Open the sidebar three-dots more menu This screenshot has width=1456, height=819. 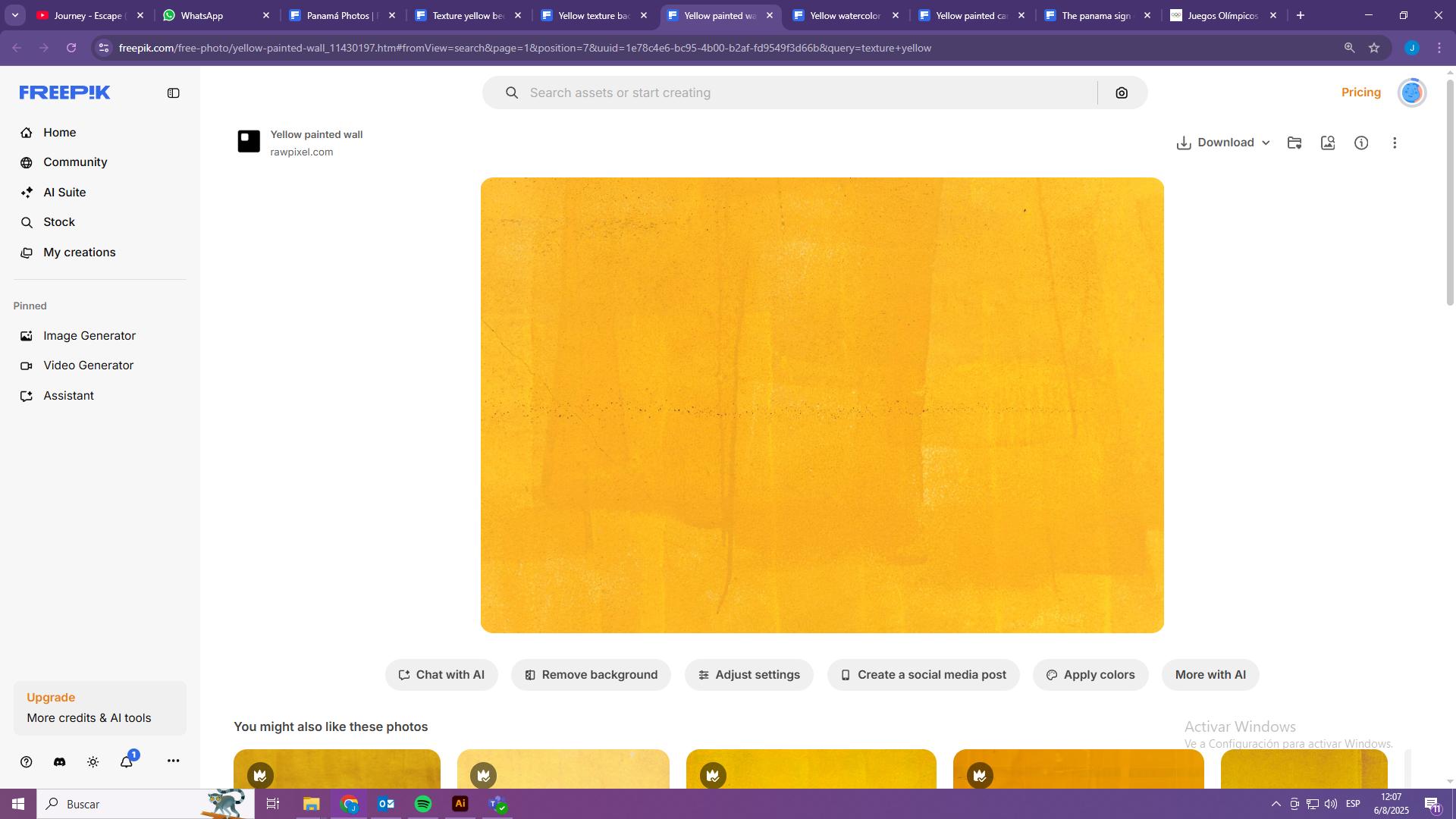[173, 761]
